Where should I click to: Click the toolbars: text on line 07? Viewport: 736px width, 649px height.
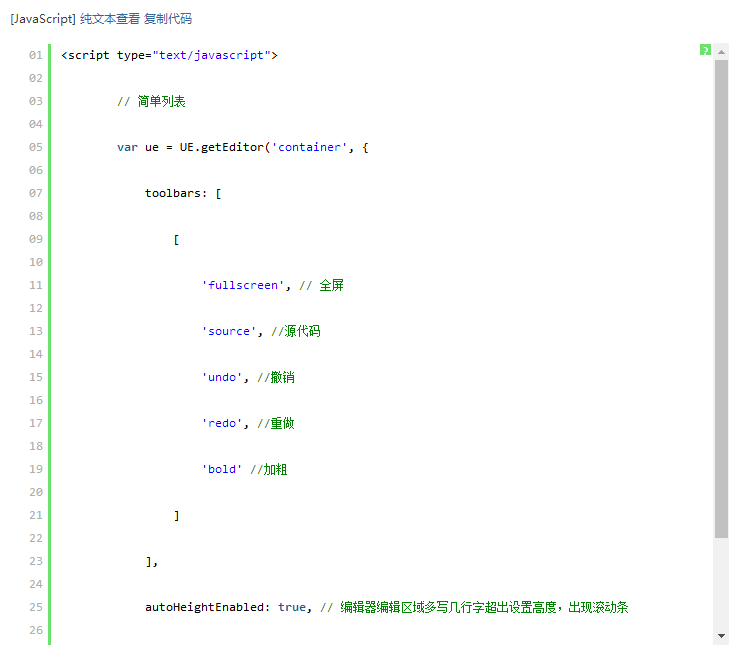click(176, 193)
